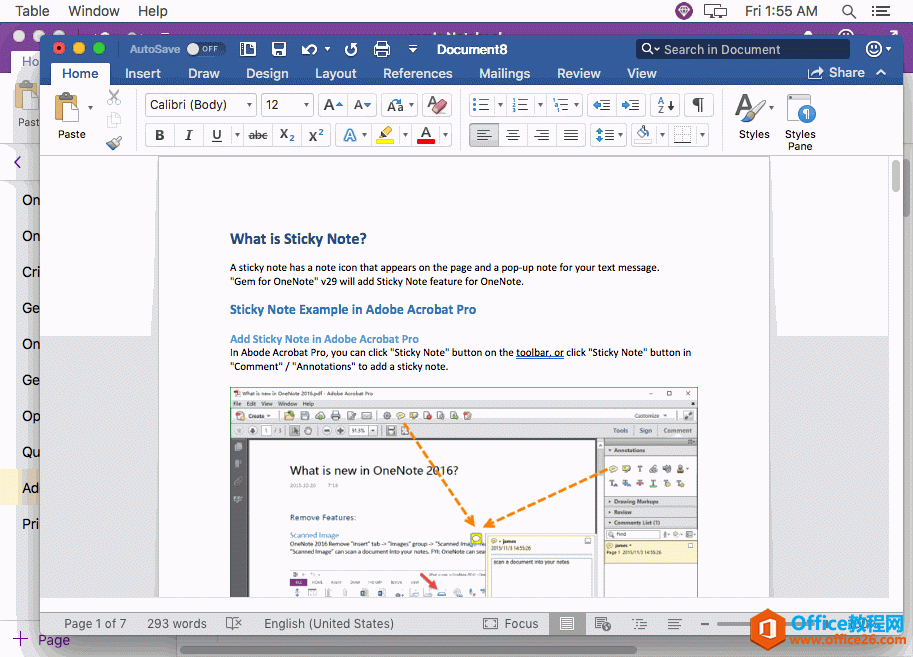Toggle the AutoSave switch
This screenshot has width=913, height=657.
coord(204,50)
